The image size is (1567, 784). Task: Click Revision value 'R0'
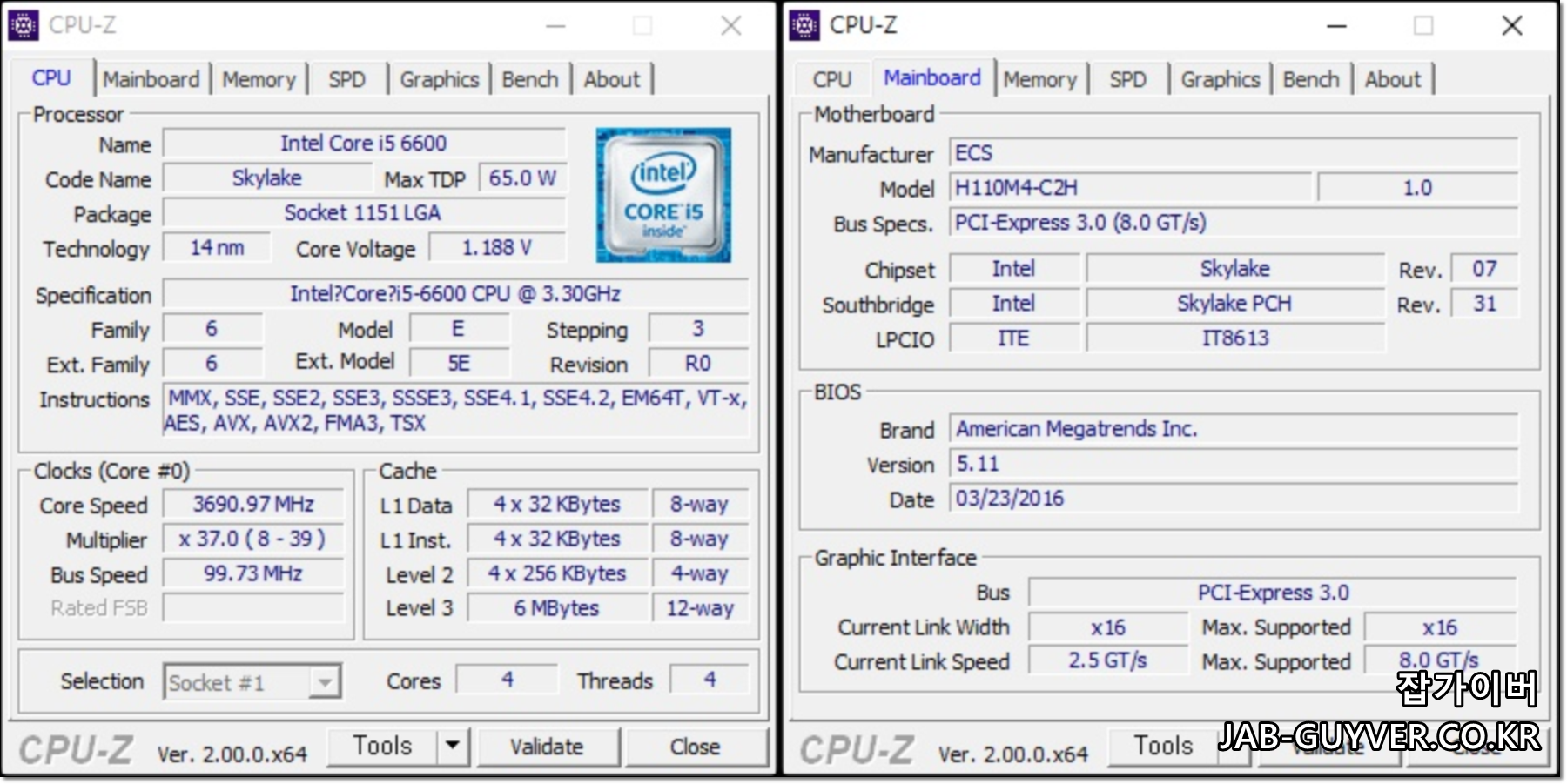[698, 363]
